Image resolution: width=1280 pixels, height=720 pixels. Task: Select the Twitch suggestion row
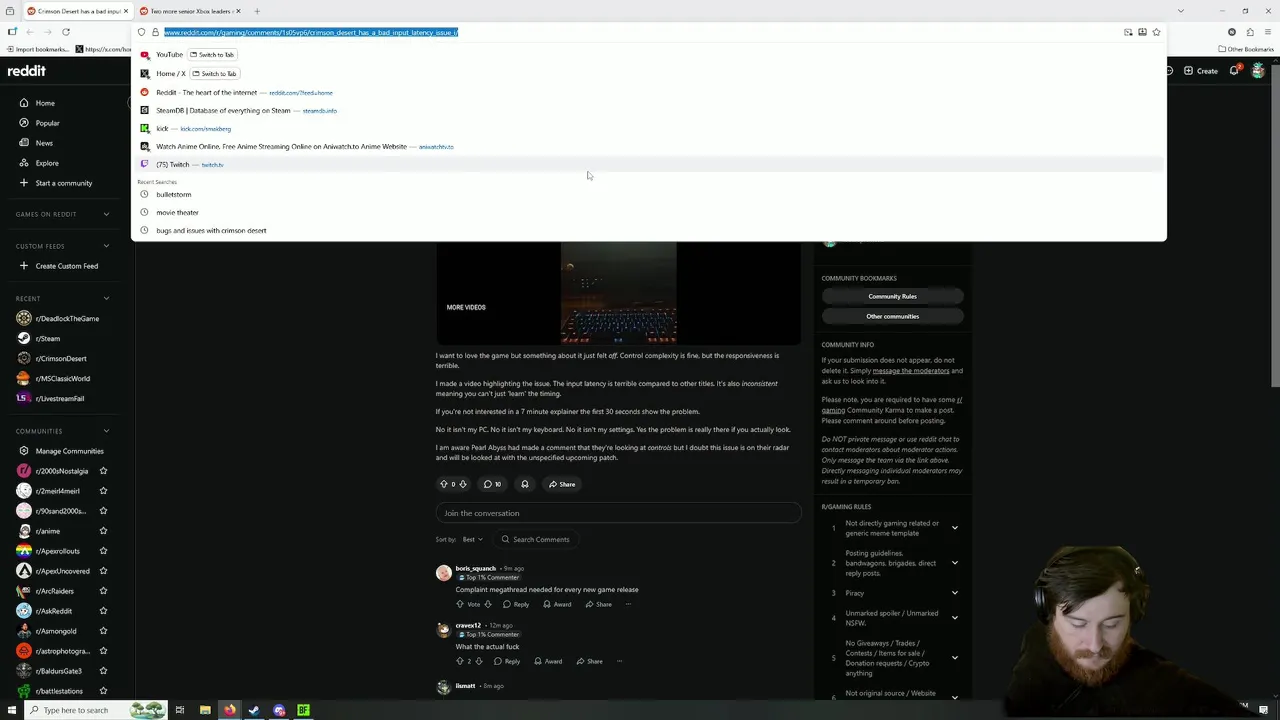[x=649, y=165]
